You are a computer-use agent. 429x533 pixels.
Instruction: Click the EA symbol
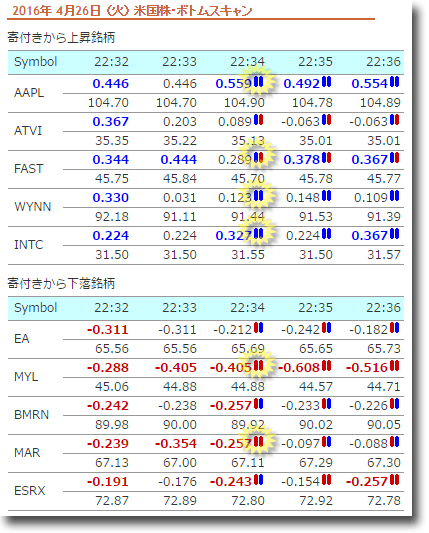pos(21,339)
